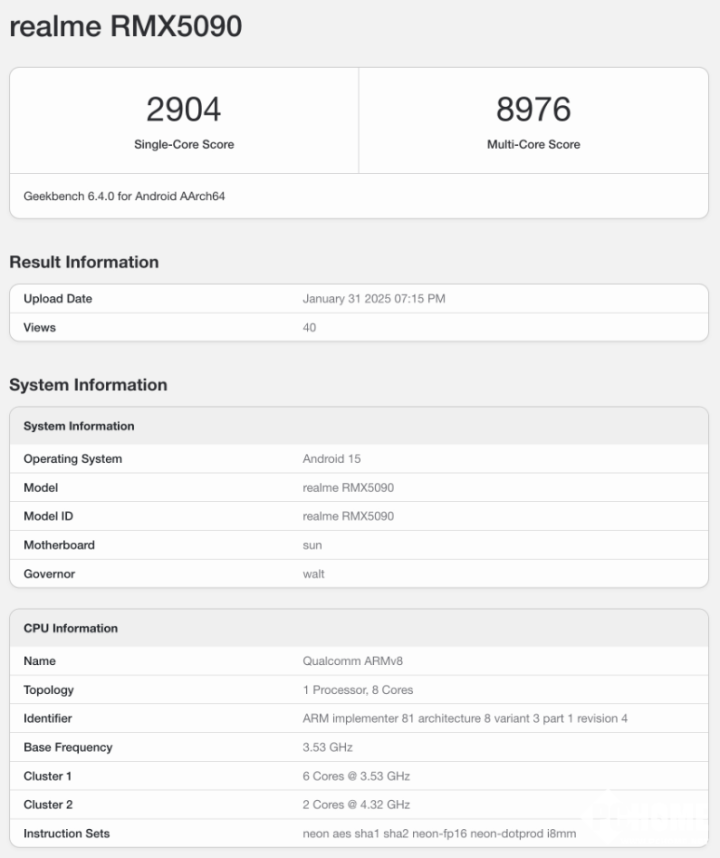Viewport: 720px width, 858px height.
Task: Select 1 Processor, 8 Cores value
Action: (358, 690)
